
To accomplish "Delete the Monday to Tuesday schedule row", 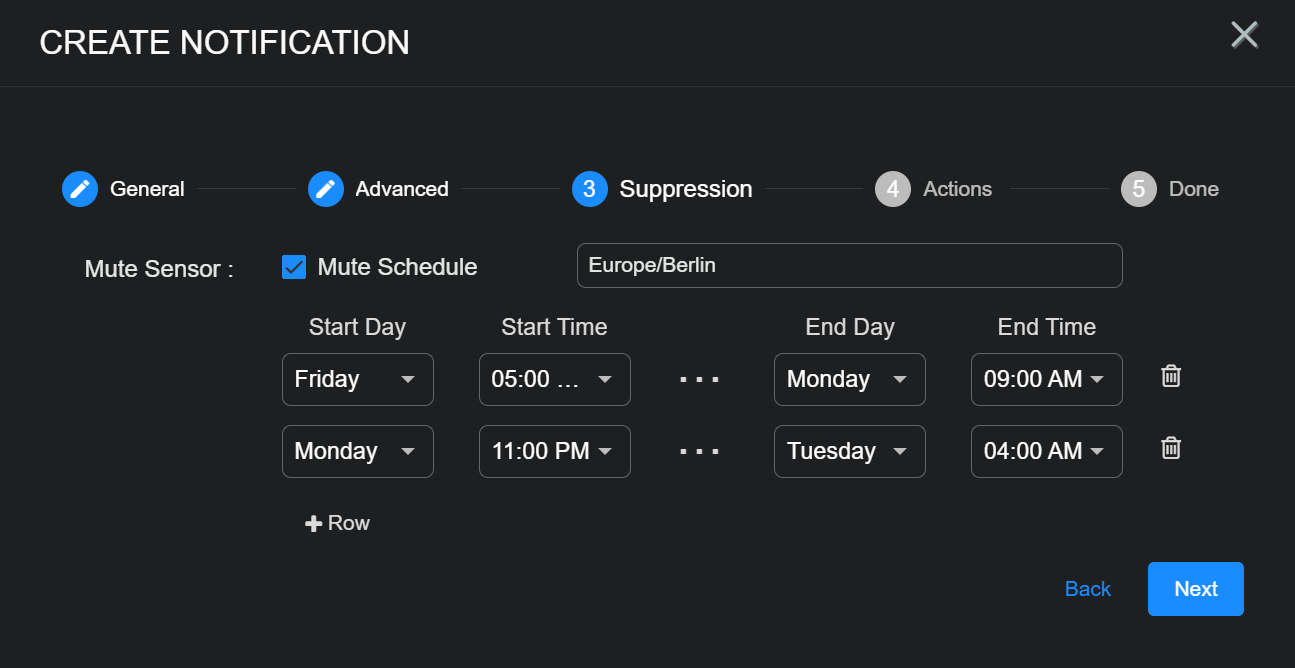I will pyautogui.click(x=1171, y=448).
